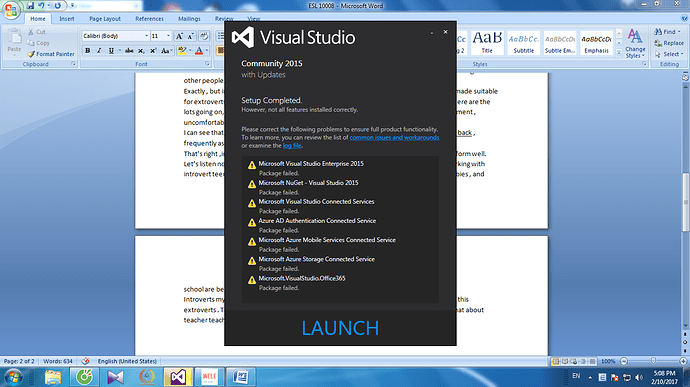Open the highlight color dropdown arrow
The height and width of the screenshot is (387, 690).
[x=190, y=51]
